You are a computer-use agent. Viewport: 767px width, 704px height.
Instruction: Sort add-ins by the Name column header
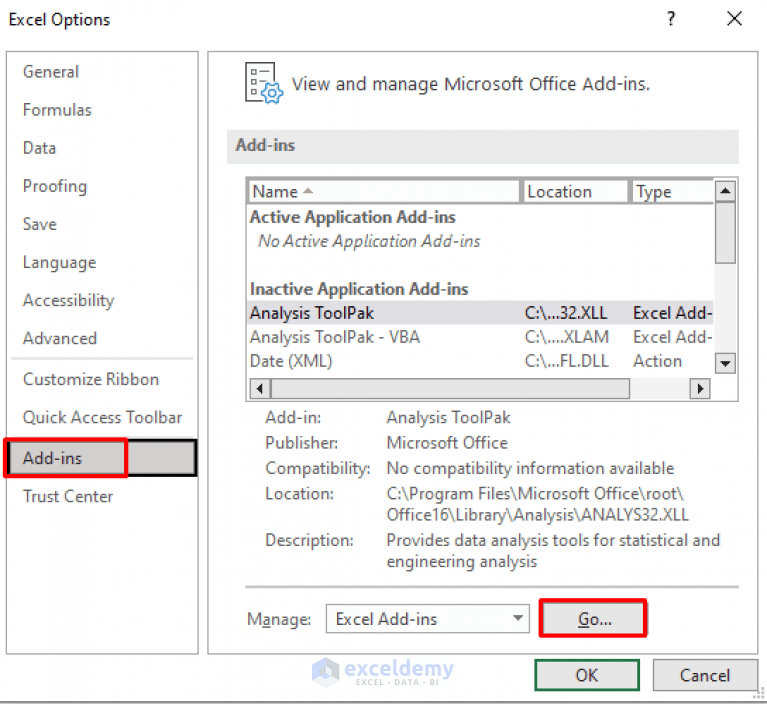pos(384,192)
